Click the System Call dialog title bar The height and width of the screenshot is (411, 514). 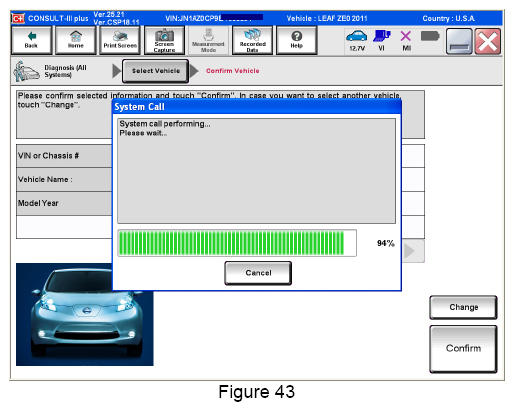point(257,107)
